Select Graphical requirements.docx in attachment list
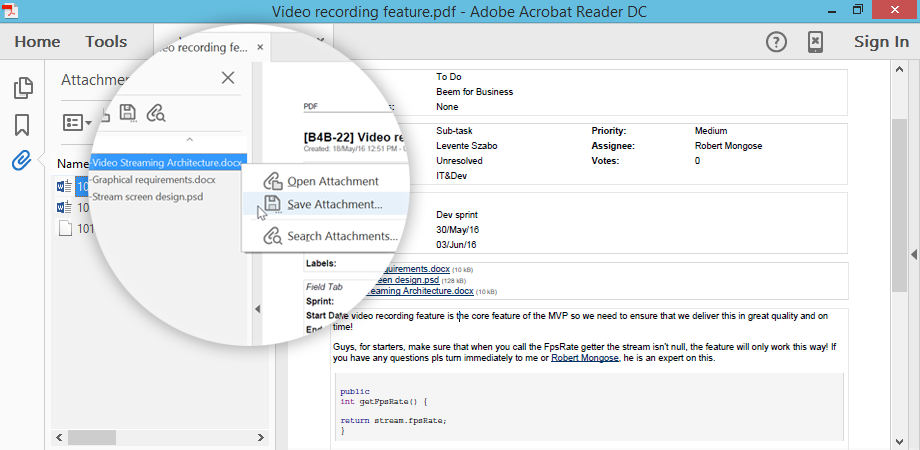 point(154,180)
